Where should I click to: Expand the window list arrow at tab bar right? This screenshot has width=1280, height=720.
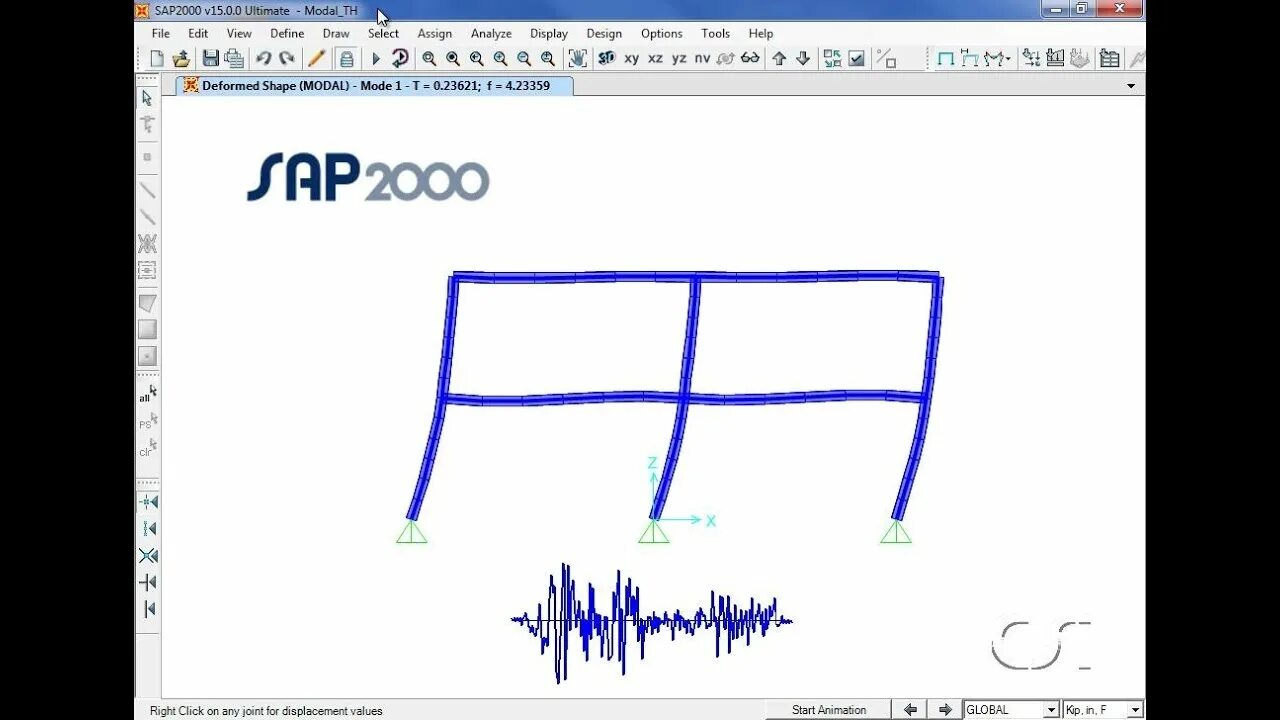[1131, 86]
